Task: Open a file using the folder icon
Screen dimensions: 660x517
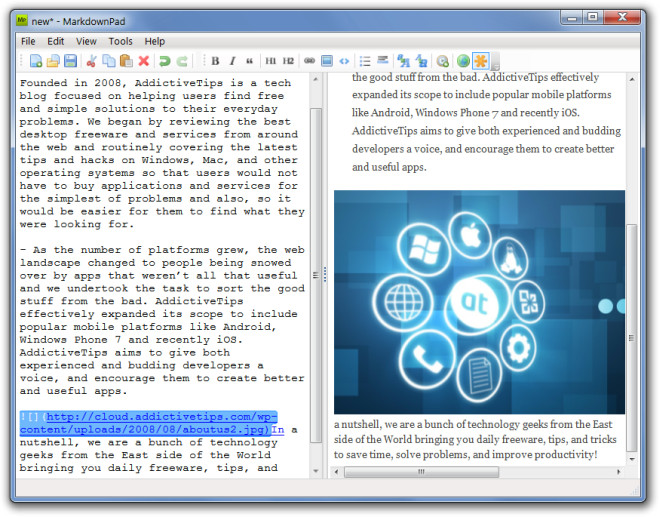Action: coord(53,61)
